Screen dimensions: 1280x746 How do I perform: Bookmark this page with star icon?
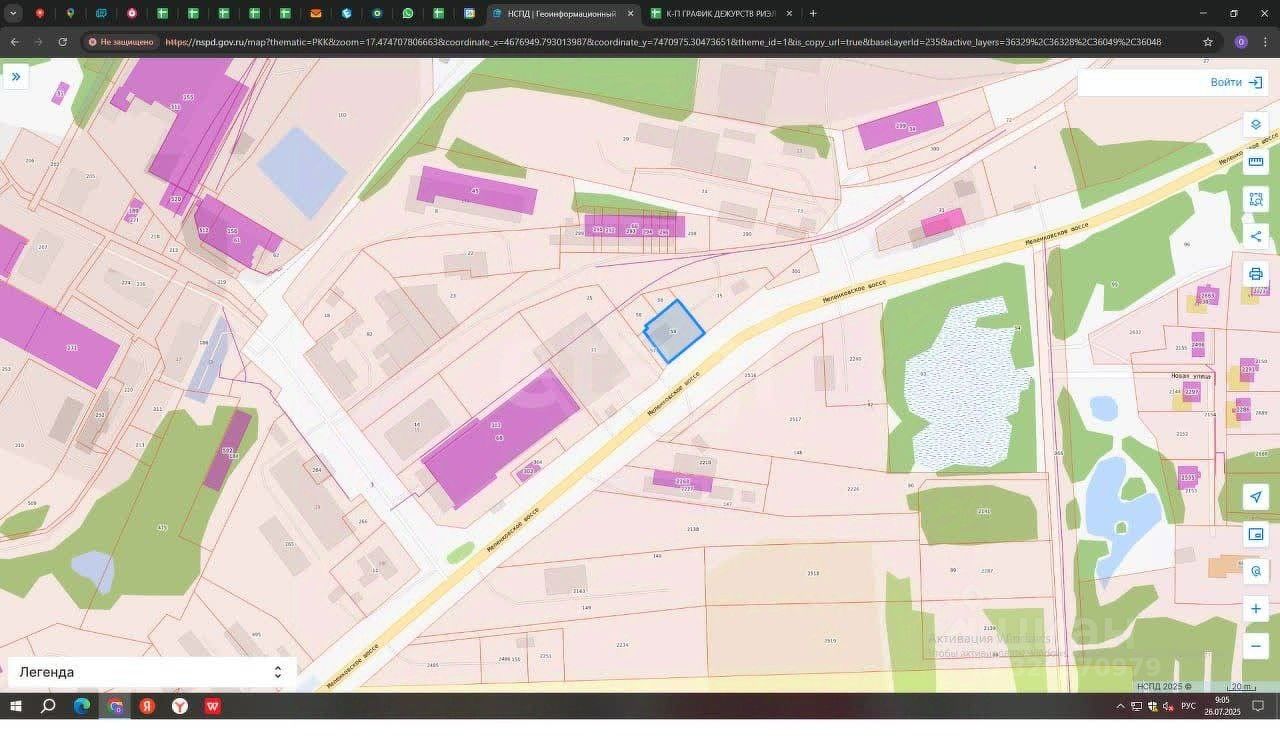click(1208, 42)
